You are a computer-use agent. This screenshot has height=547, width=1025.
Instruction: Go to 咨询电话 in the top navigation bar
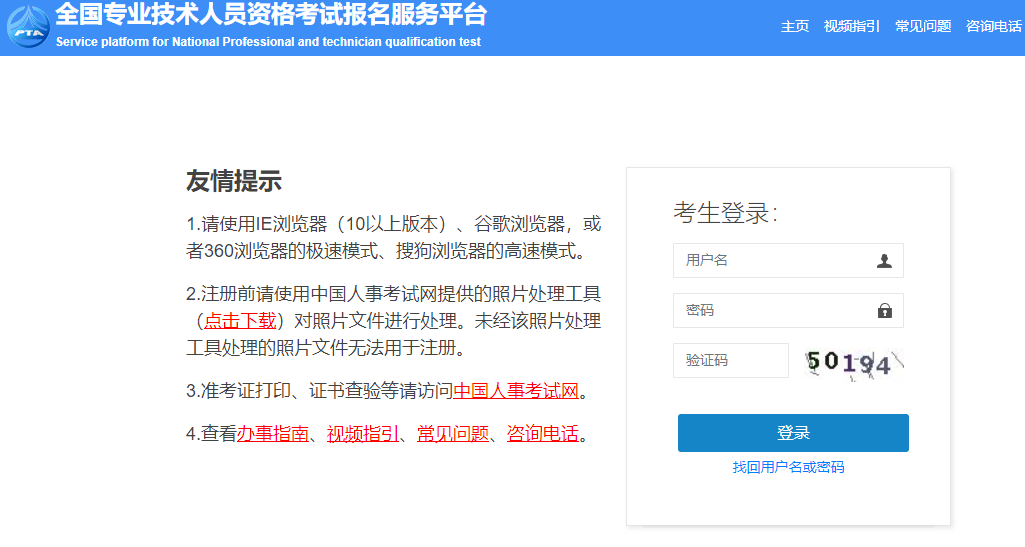[x=993, y=27]
